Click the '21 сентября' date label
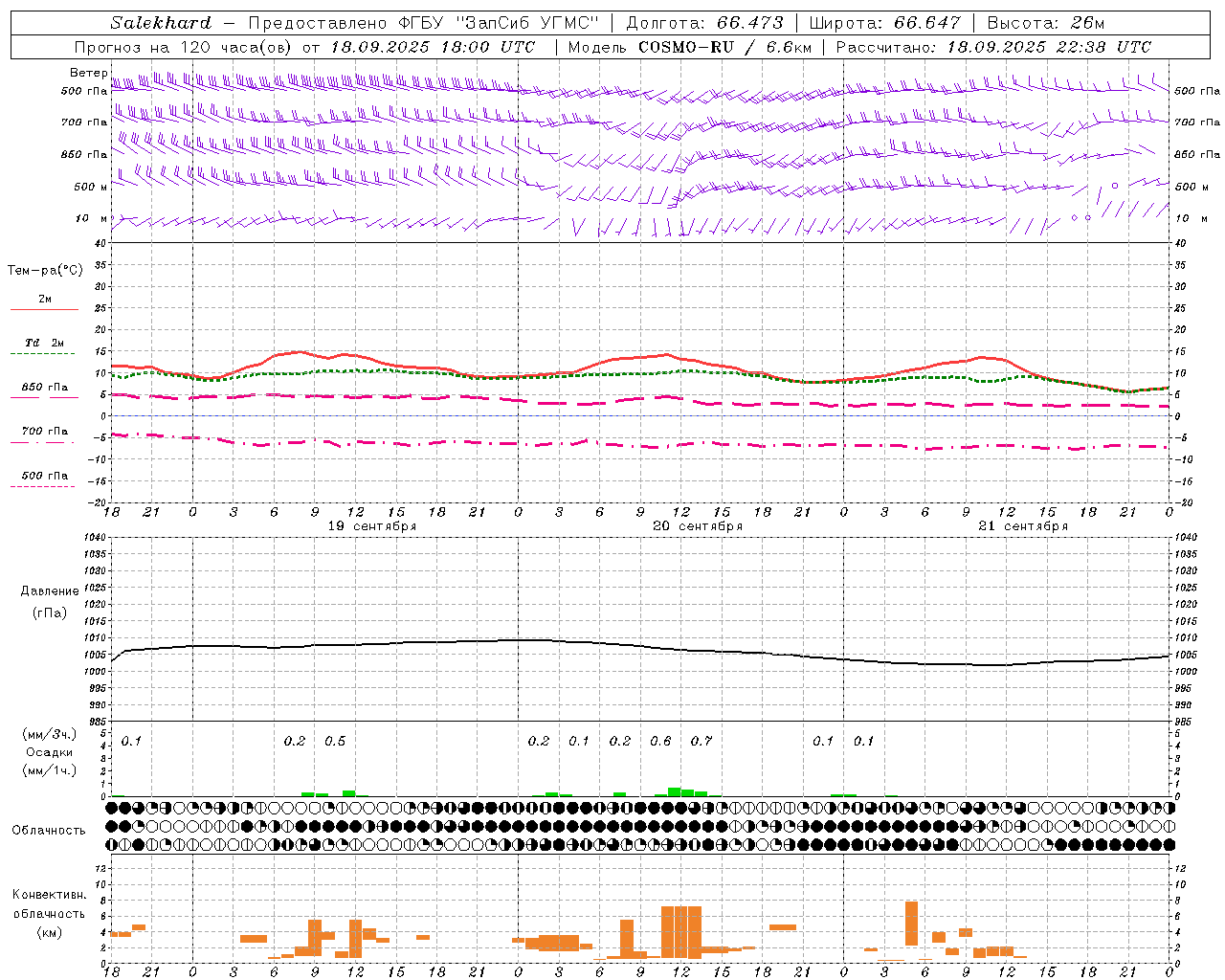 (x=1023, y=526)
